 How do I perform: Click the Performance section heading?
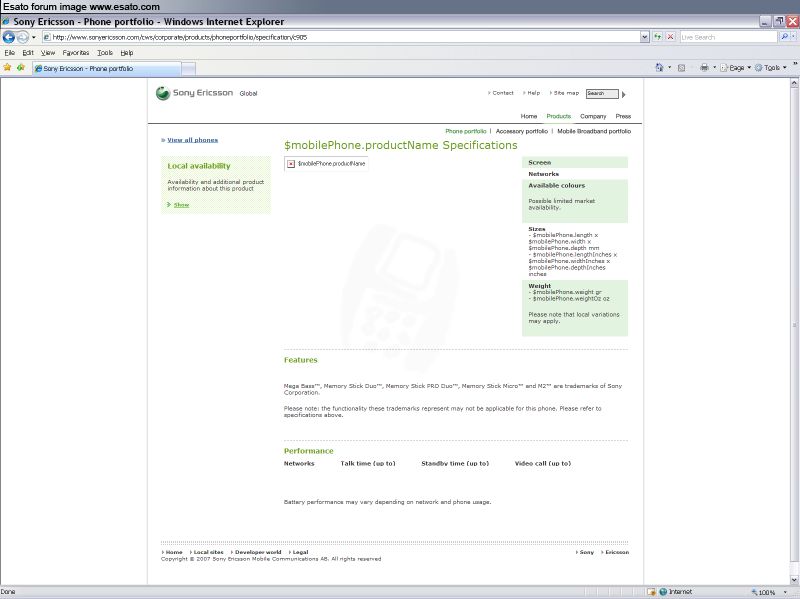click(x=308, y=451)
